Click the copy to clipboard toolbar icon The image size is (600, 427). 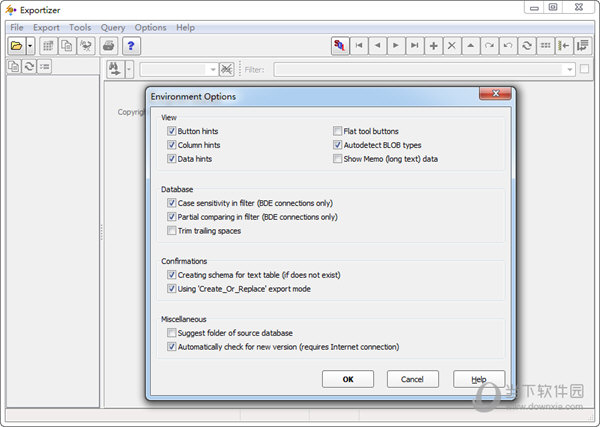click(67, 46)
